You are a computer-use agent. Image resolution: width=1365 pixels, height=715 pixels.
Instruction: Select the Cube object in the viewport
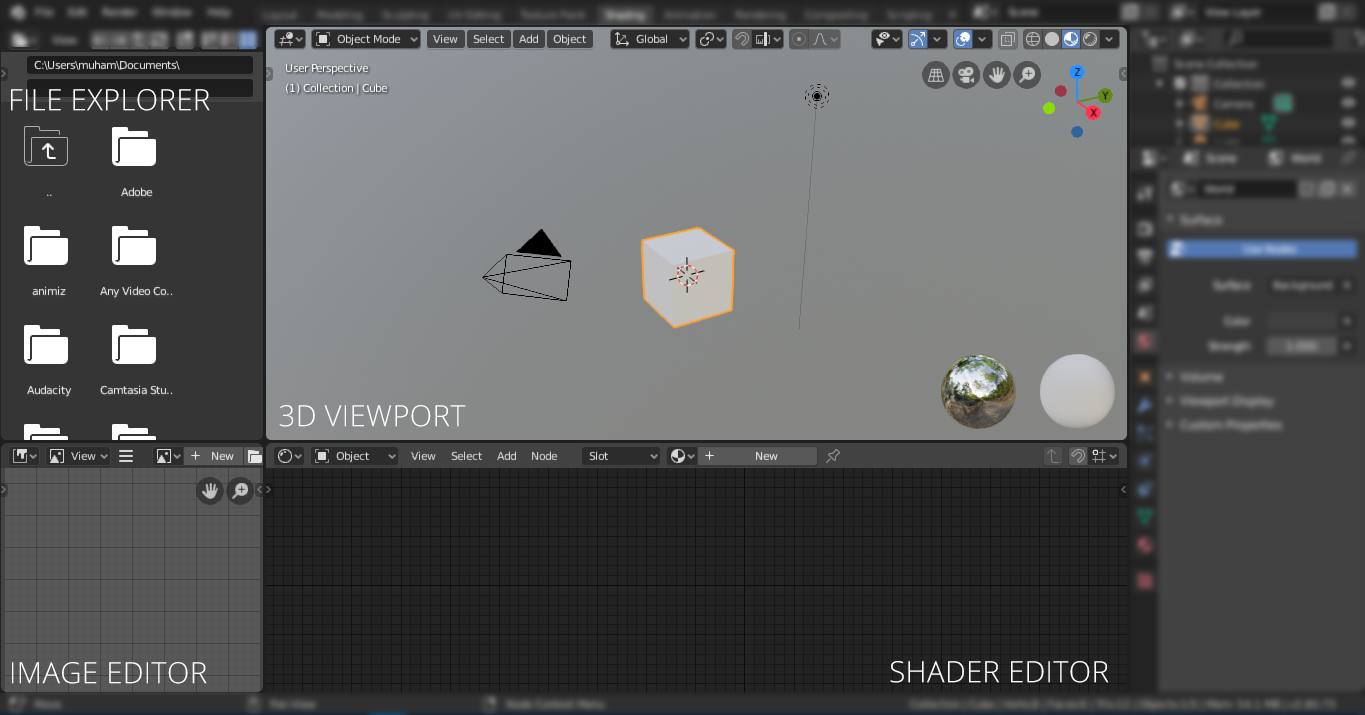[x=688, y=277]
